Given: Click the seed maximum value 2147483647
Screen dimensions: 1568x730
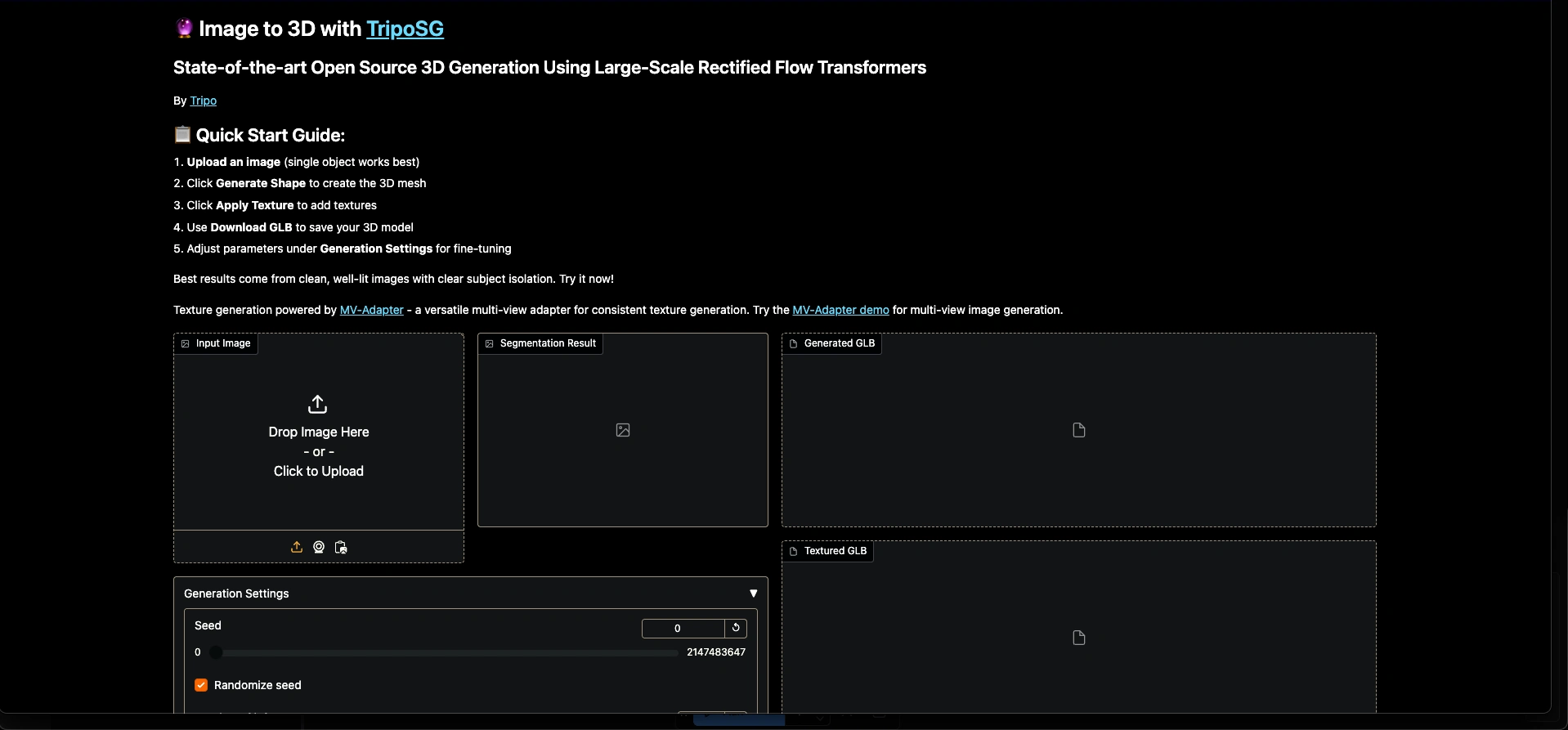Looking at the screenshot, I should 716,652.
